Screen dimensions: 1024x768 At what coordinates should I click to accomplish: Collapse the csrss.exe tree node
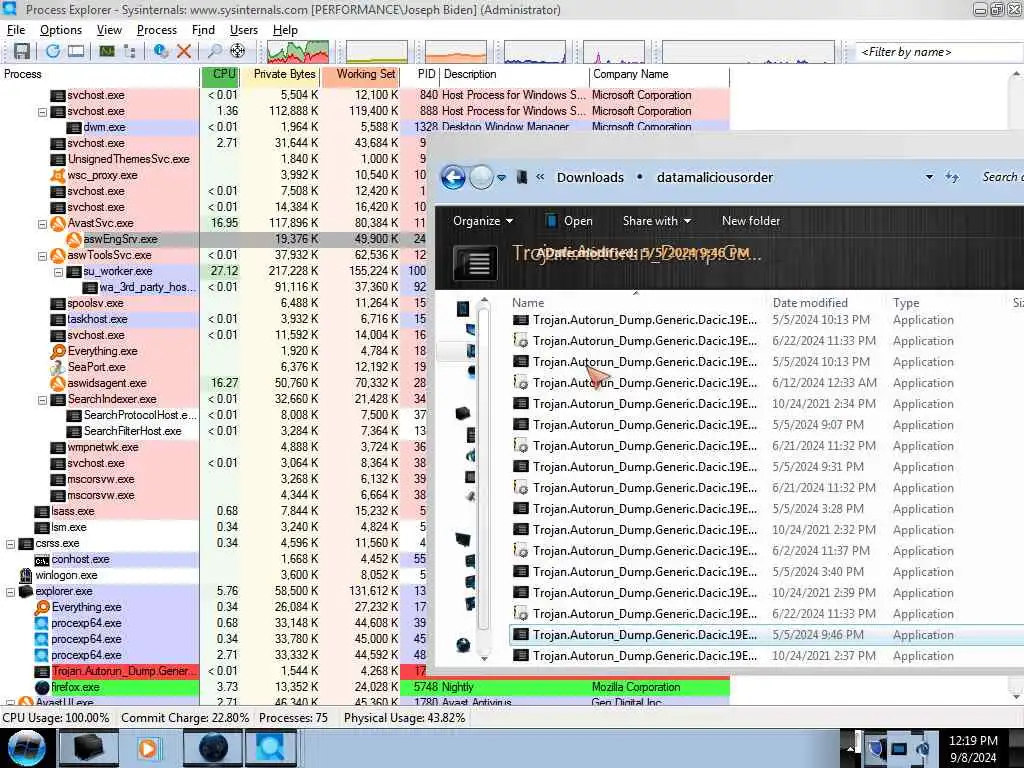pyautogui.click(x=10, y=543)
